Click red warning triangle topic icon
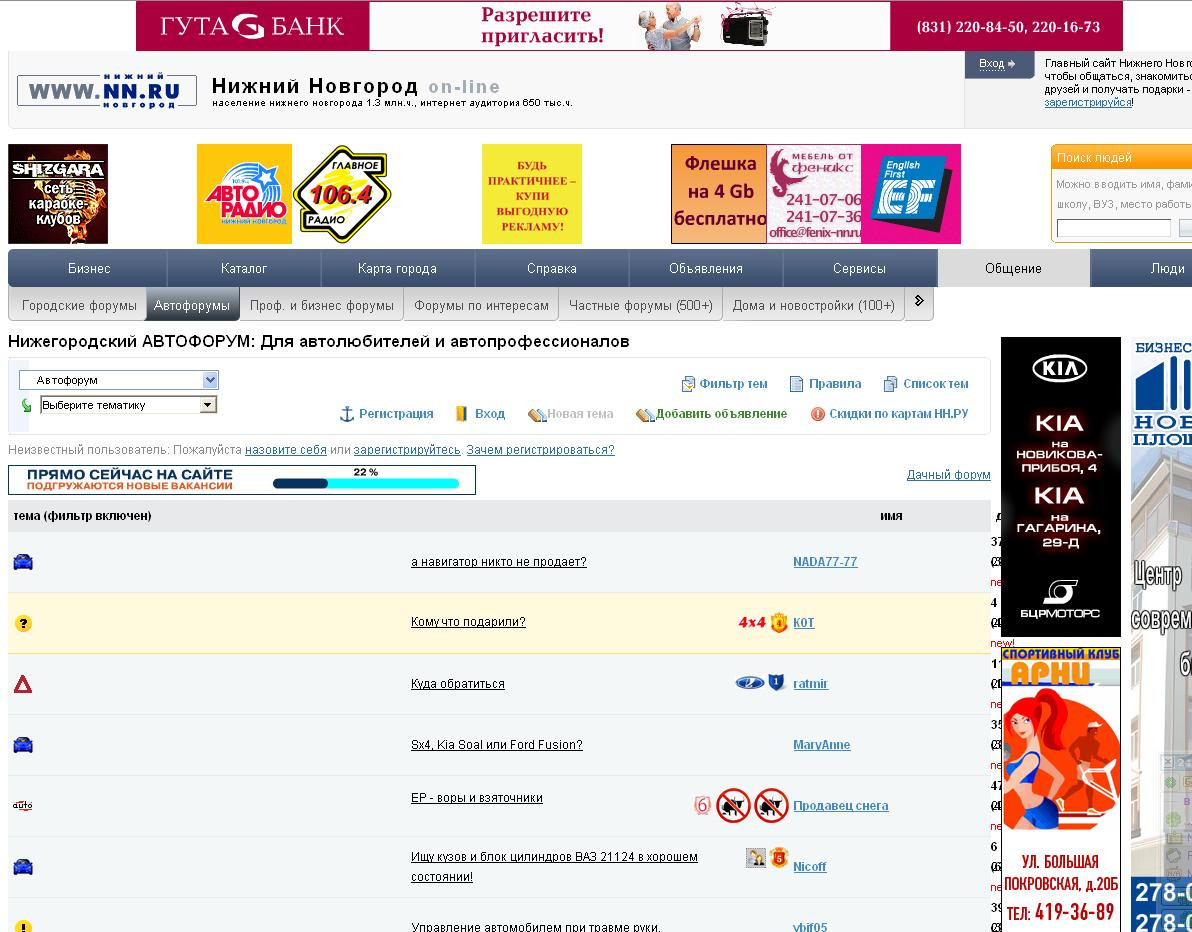This screenshot has height=932, width=1192. pos(23,684)
